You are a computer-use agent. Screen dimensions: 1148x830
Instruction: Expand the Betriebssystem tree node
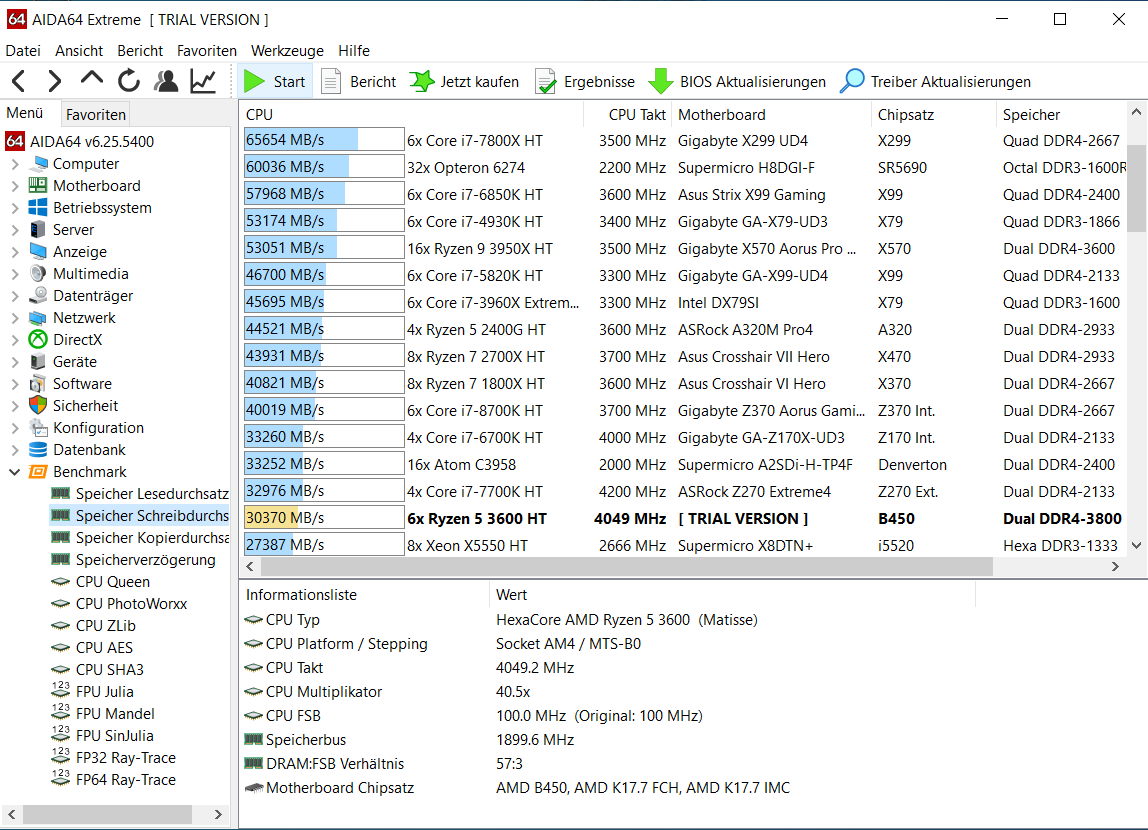15,208
